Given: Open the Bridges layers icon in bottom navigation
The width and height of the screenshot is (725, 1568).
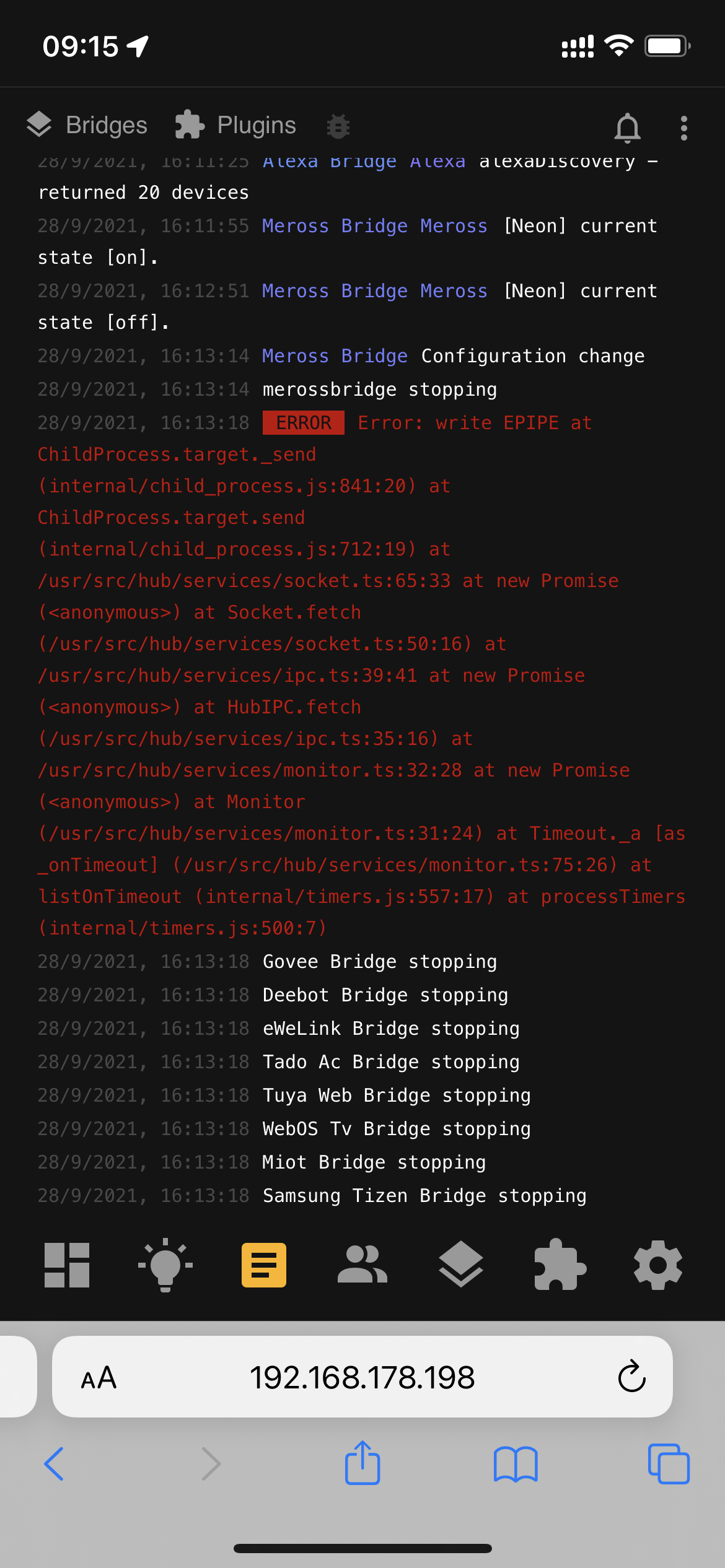Looking at the screenshot, I should click(460, 1265).
